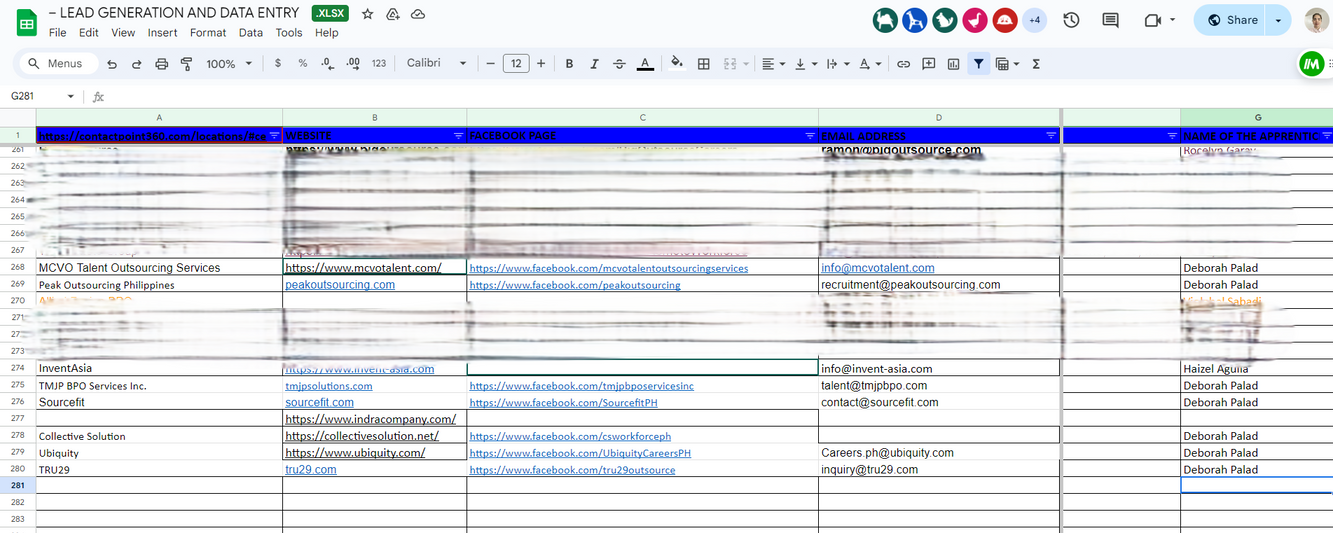Search the Menus box
This screenshot has width=1333, height=533.
click(x=58, y=64)
